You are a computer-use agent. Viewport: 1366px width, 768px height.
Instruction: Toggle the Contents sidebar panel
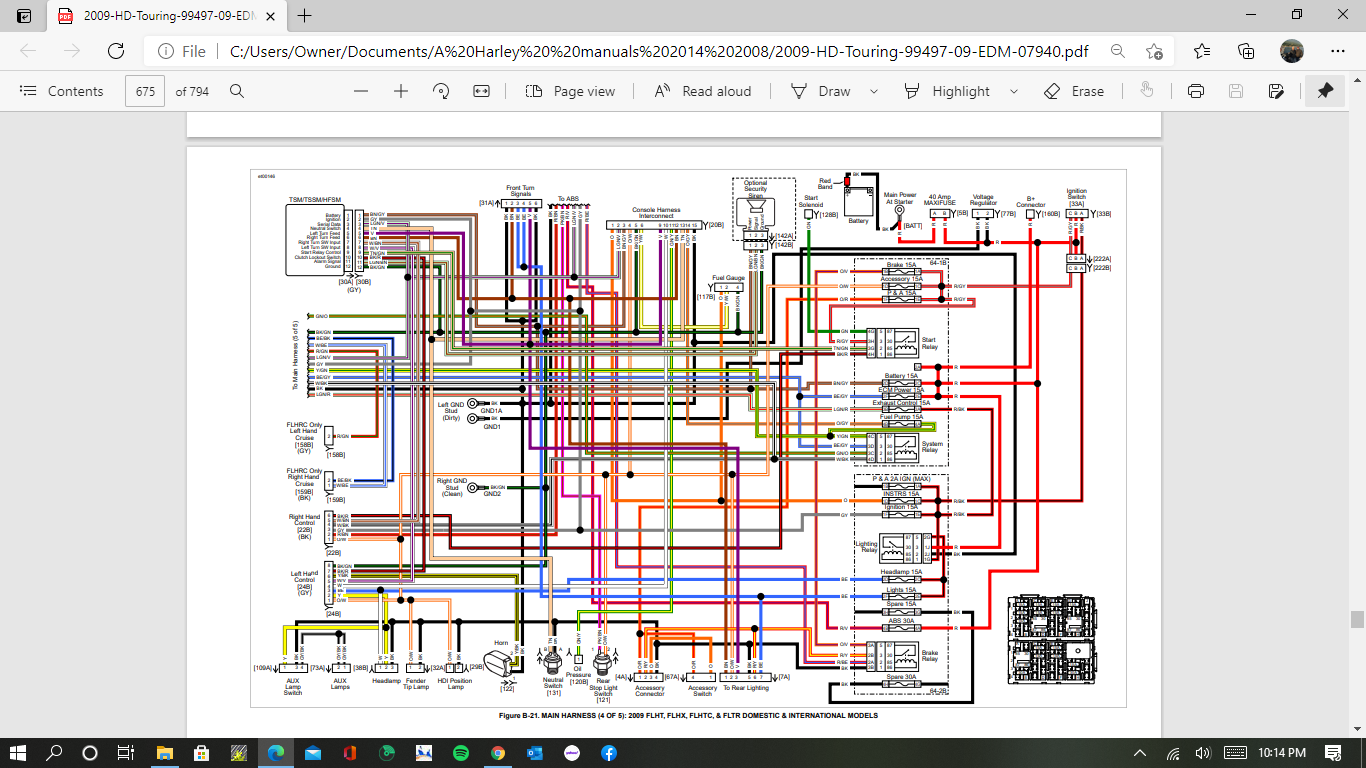(x=62, y=91)
